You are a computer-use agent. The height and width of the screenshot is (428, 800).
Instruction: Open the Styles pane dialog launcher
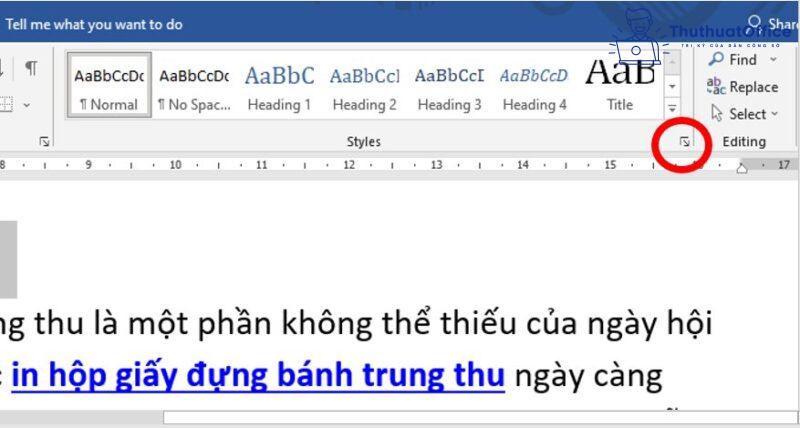click(685, 142)
